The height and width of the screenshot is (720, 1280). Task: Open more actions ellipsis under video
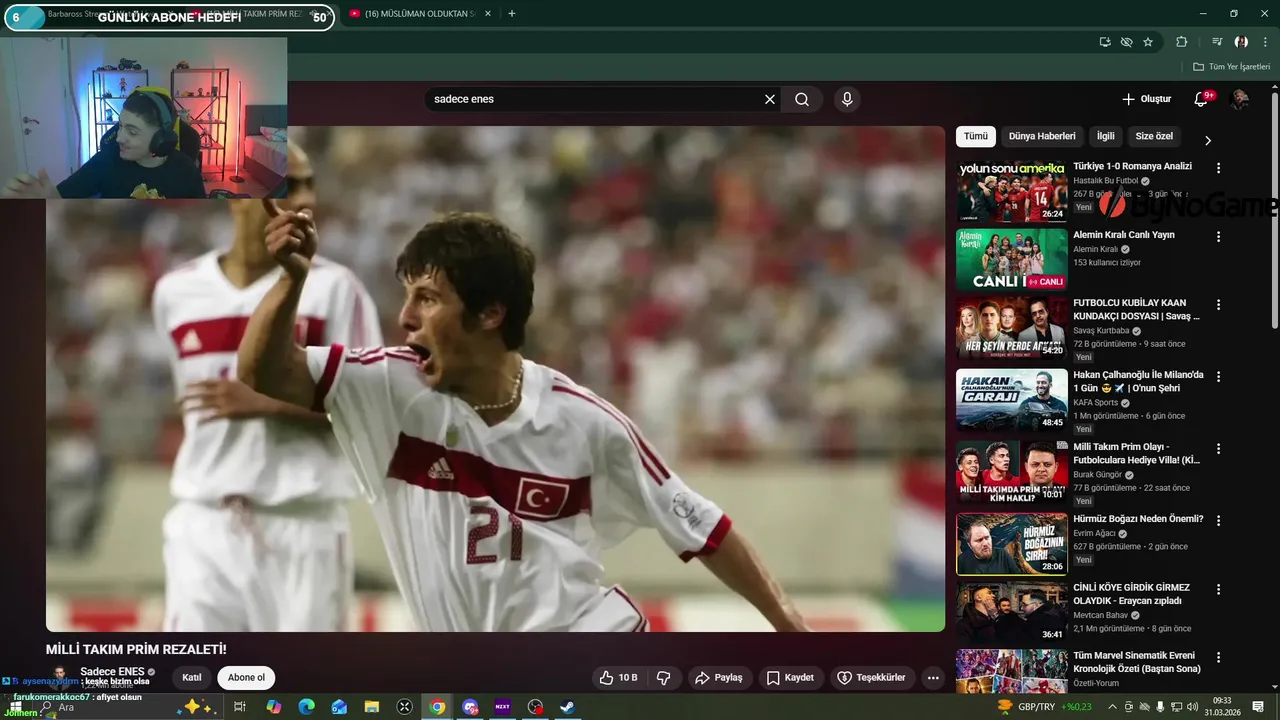click(933, 678)
